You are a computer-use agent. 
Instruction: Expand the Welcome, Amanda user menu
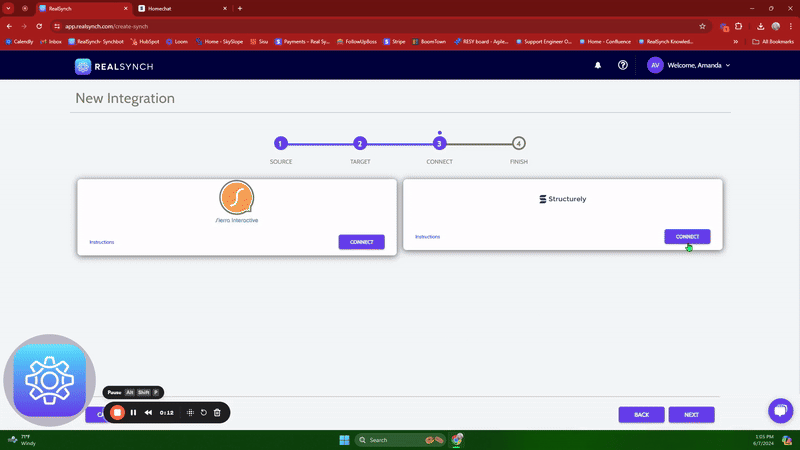point(698,65)
